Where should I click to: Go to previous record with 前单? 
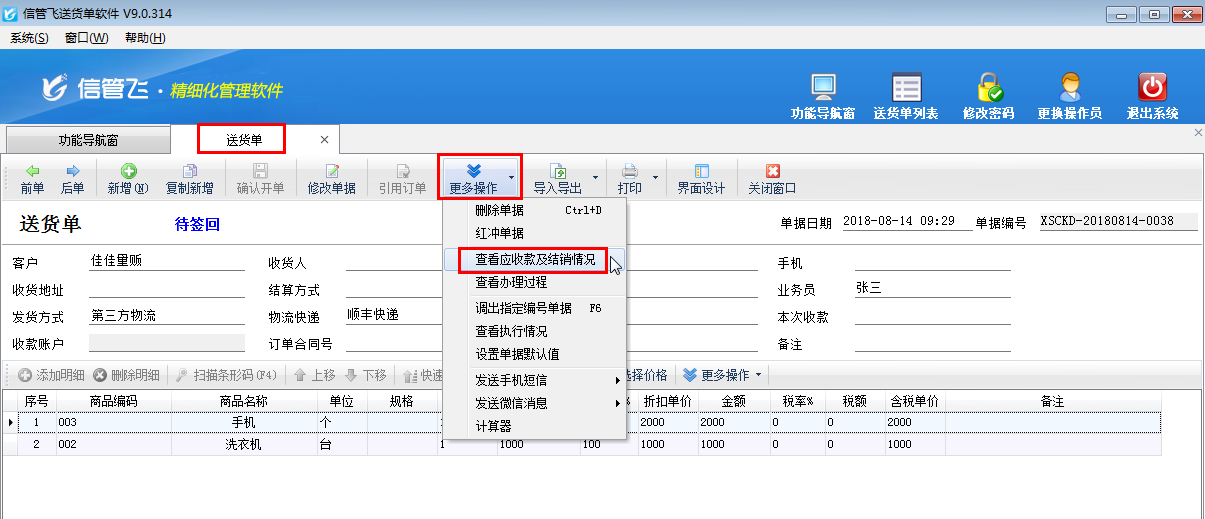click(32, 178)
